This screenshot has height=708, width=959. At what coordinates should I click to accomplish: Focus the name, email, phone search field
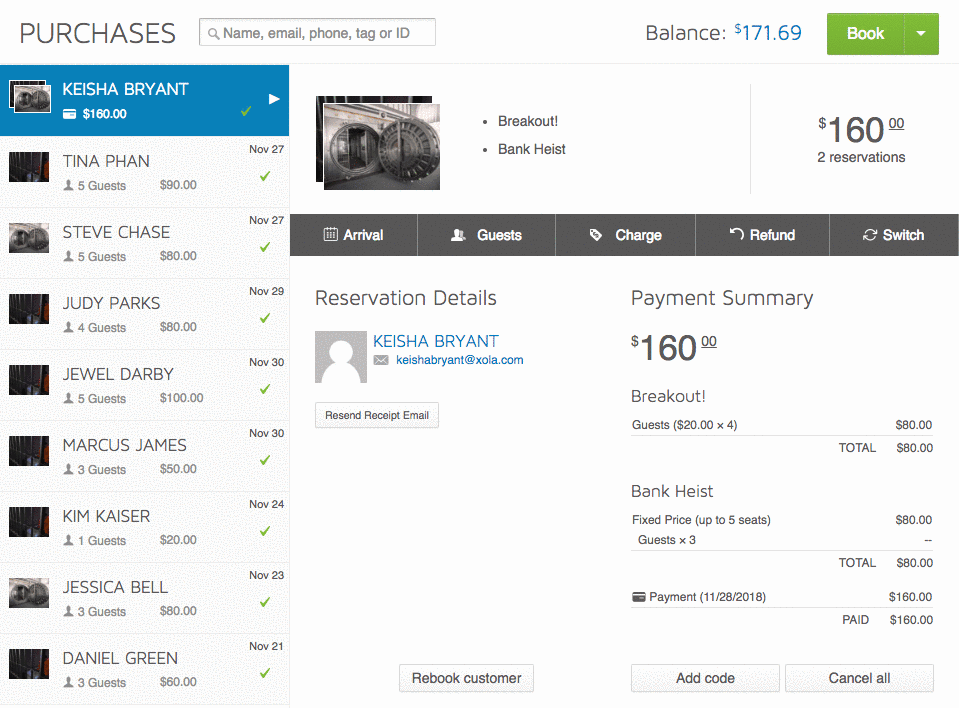(317, 32)
